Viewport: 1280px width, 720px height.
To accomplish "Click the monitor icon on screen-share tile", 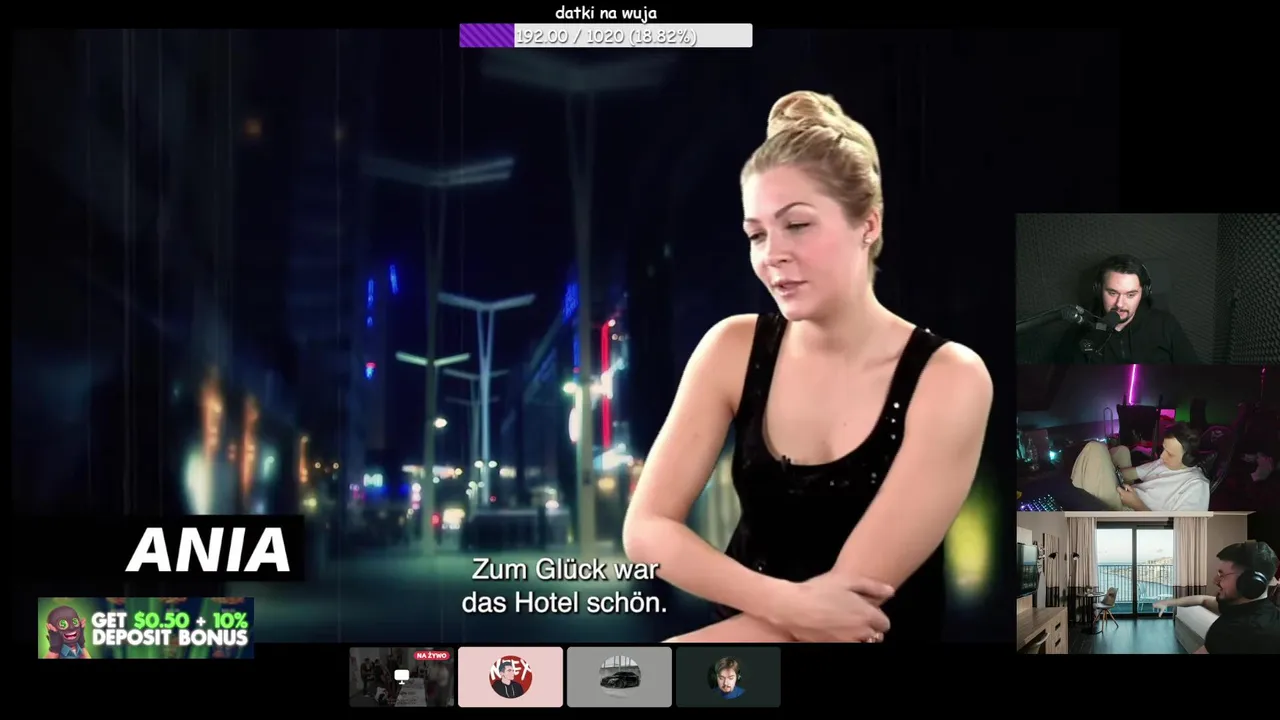I will [x=401, y=677].
